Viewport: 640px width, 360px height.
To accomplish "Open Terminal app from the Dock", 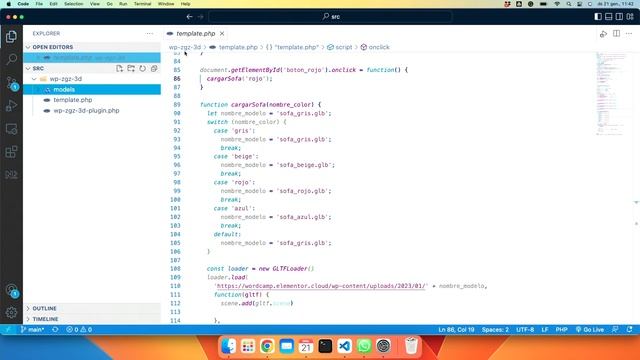I will point(325,346).
